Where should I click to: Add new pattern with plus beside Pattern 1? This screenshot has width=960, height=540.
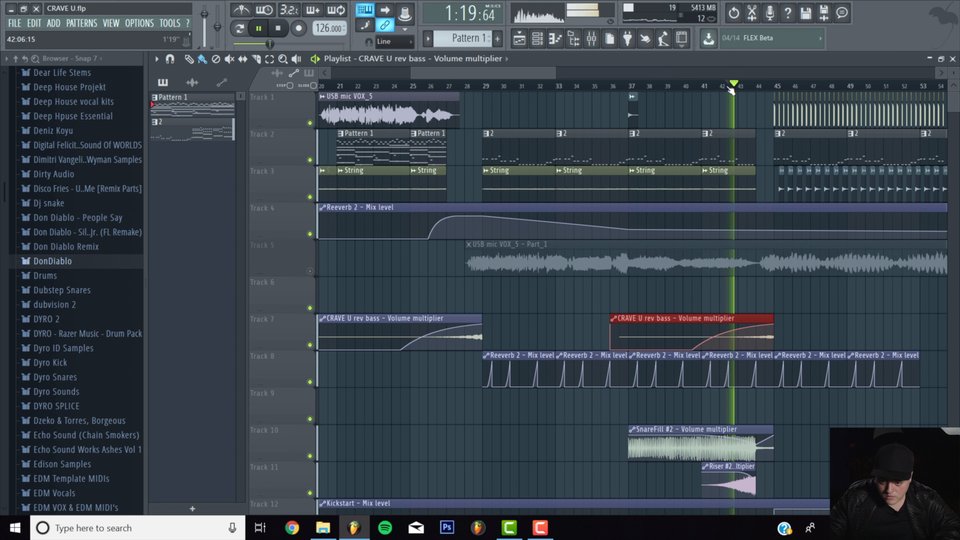pyautogui.click(x=497, y=39)
